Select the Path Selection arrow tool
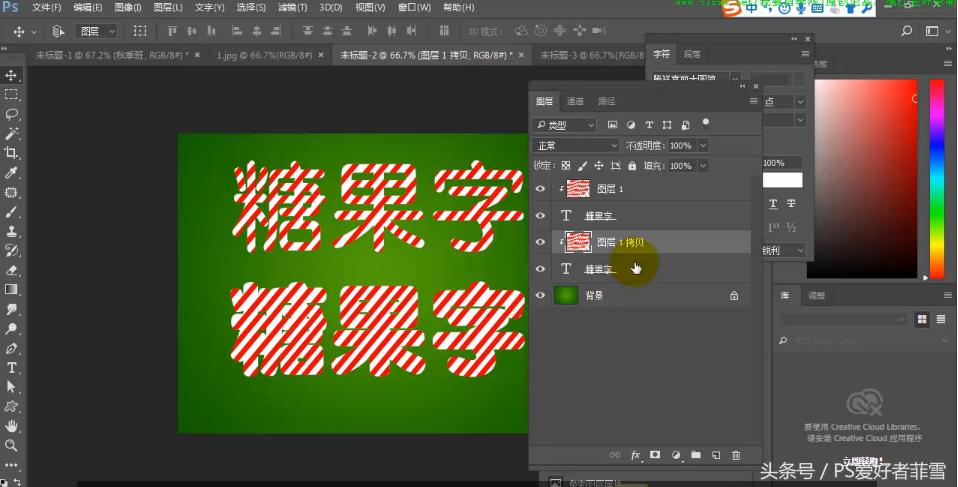Image resolution: width=958 pixels, height=487 pixels. (11, 387)
